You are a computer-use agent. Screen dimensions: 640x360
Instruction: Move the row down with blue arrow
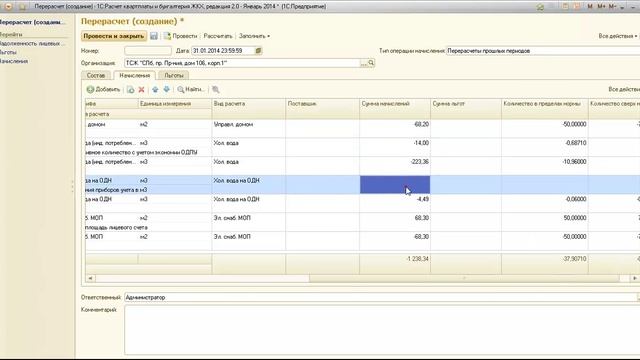click(x=167, y=89)
